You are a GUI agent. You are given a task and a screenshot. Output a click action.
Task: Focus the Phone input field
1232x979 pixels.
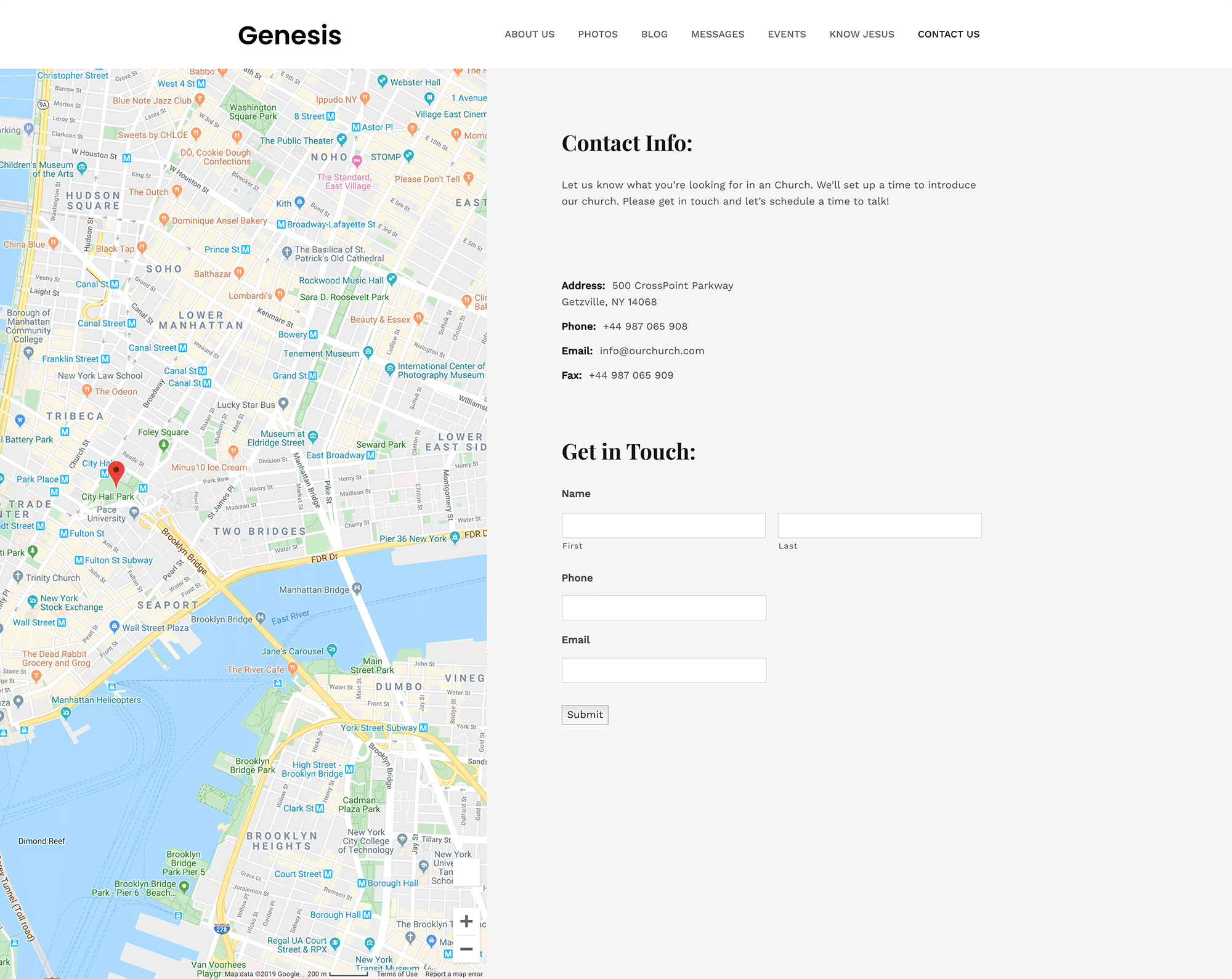point(664,607)
